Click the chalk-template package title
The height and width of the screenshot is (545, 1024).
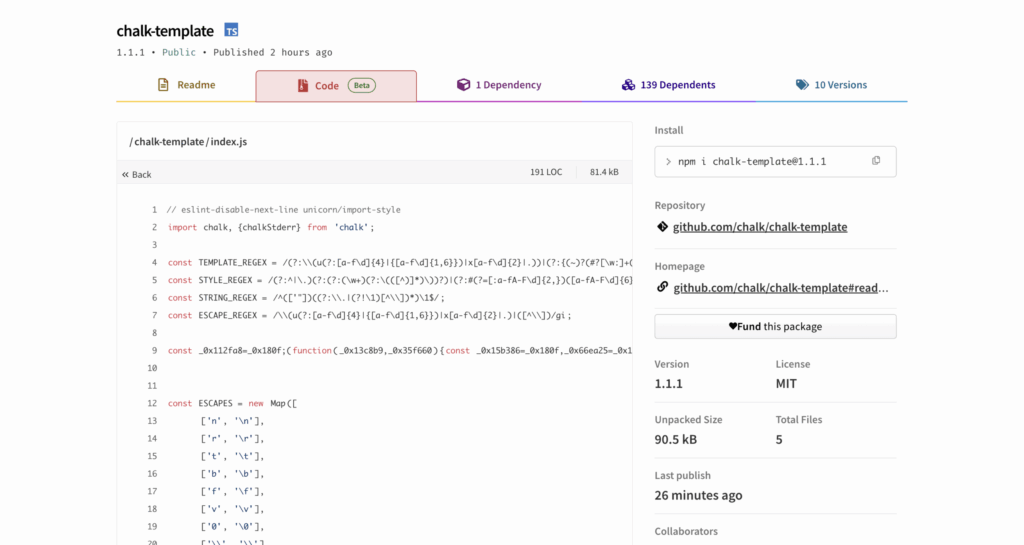[165, 31]
